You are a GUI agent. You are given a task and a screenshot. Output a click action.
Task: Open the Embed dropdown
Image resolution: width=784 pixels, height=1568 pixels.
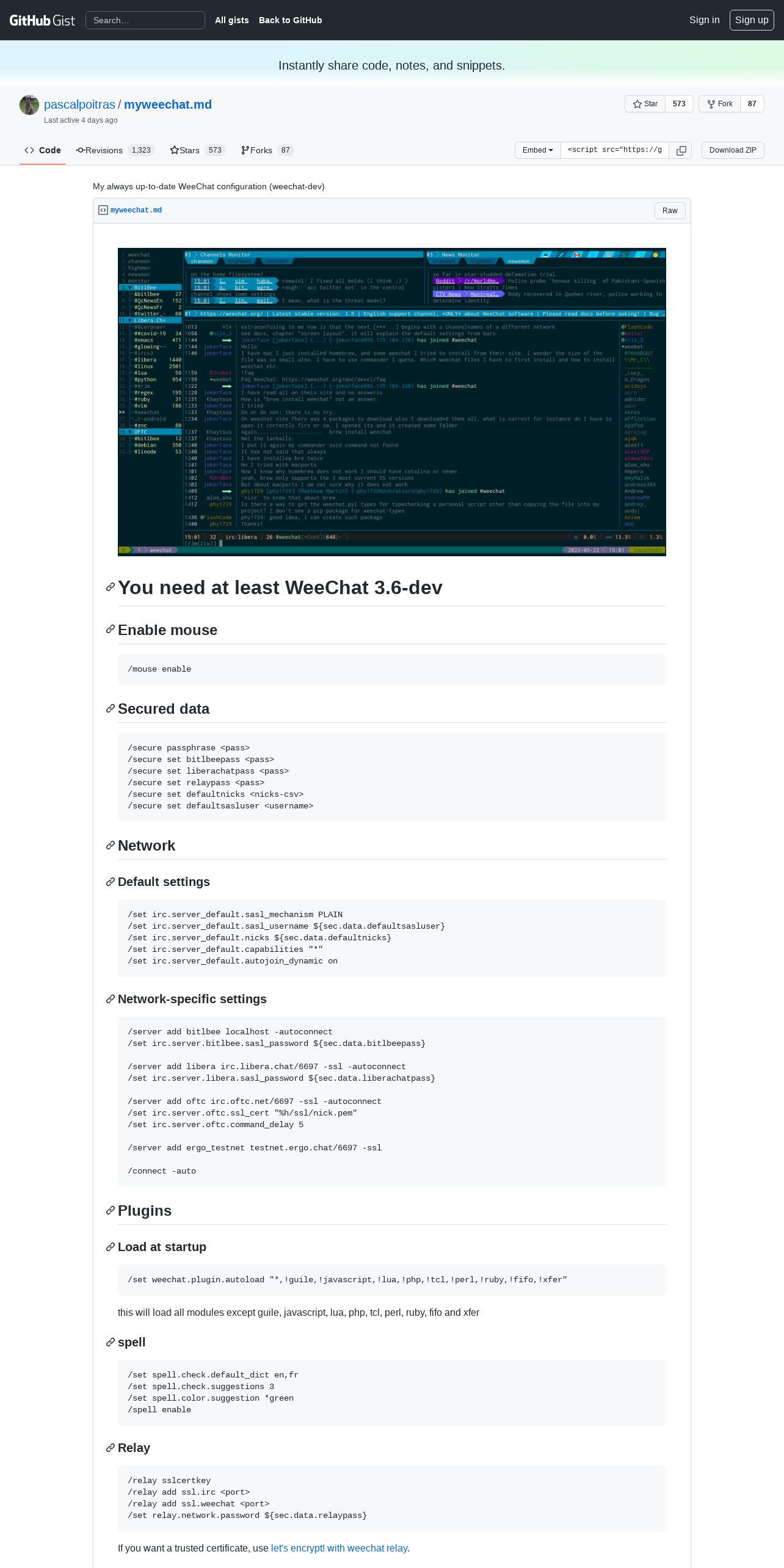pyautogui.click(x=538, y=150)
